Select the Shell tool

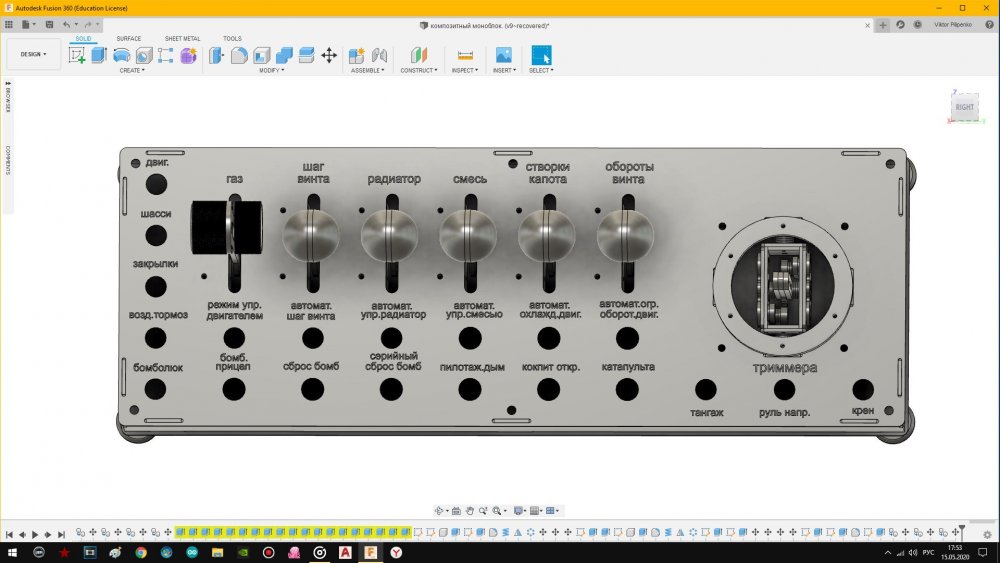(x=261, y=55)
